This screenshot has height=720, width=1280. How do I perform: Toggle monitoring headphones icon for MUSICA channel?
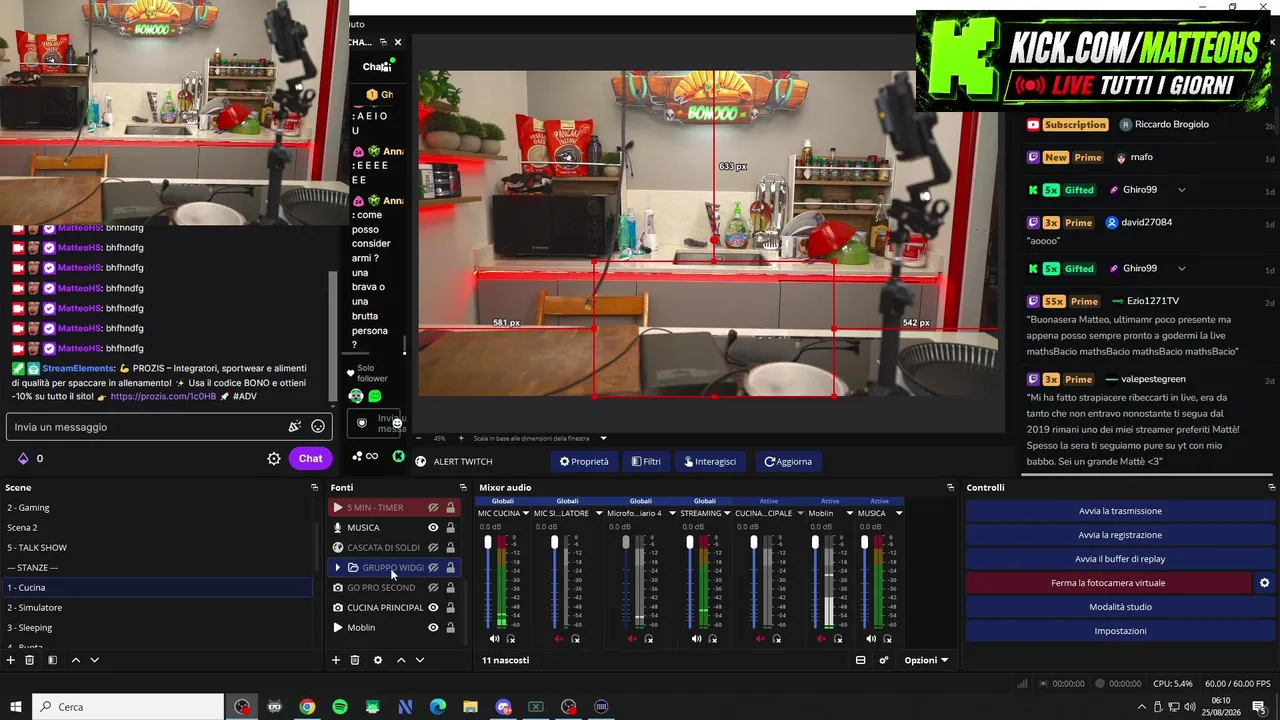coord(887,638)
